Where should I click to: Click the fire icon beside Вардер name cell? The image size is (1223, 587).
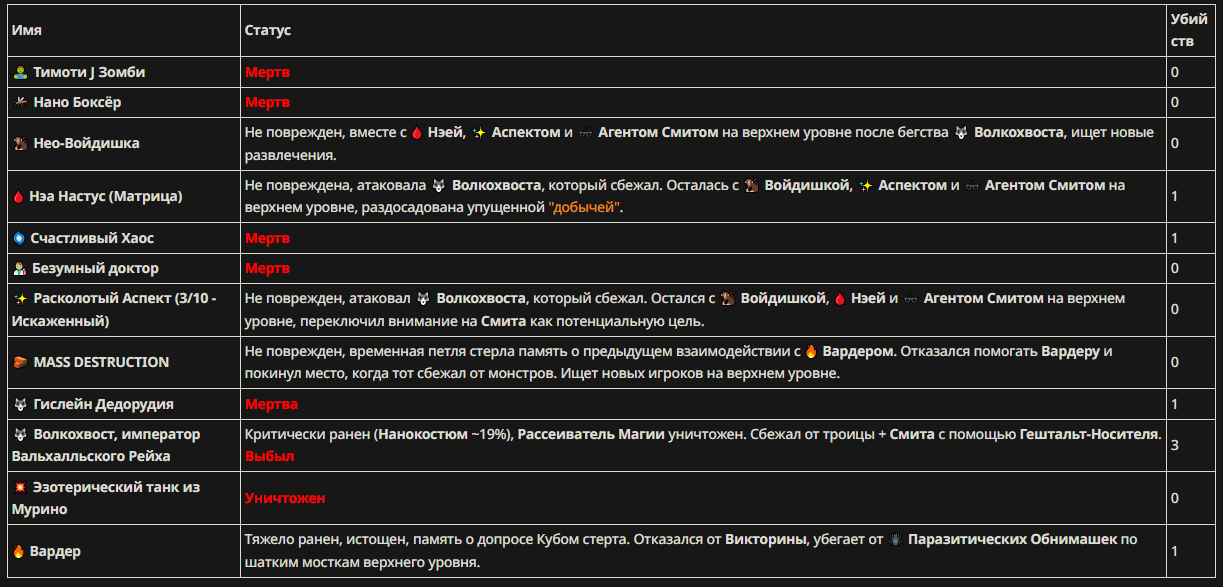pos(20,551)
